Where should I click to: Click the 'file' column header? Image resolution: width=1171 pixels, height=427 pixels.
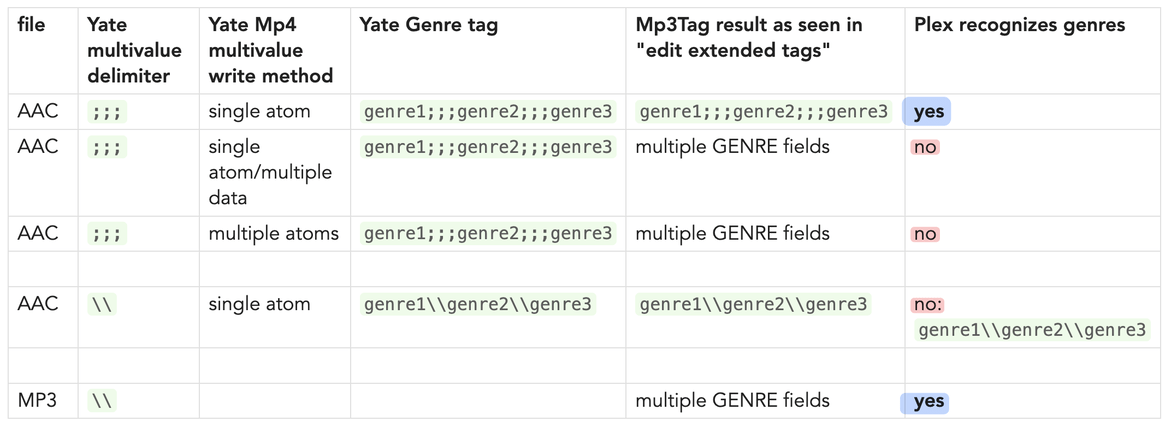tap(31, 25)
